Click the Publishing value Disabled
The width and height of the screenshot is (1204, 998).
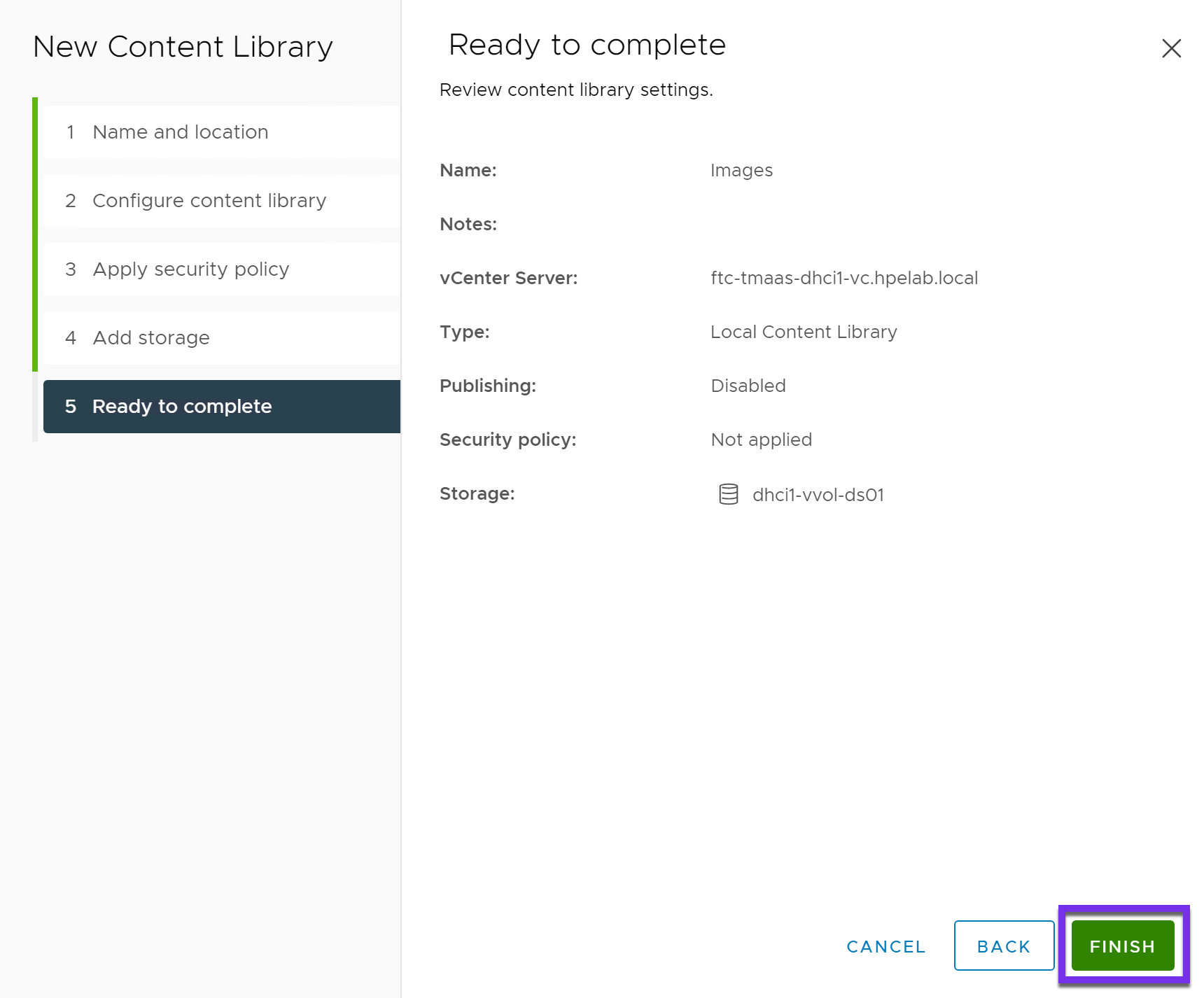coord(748,386)
